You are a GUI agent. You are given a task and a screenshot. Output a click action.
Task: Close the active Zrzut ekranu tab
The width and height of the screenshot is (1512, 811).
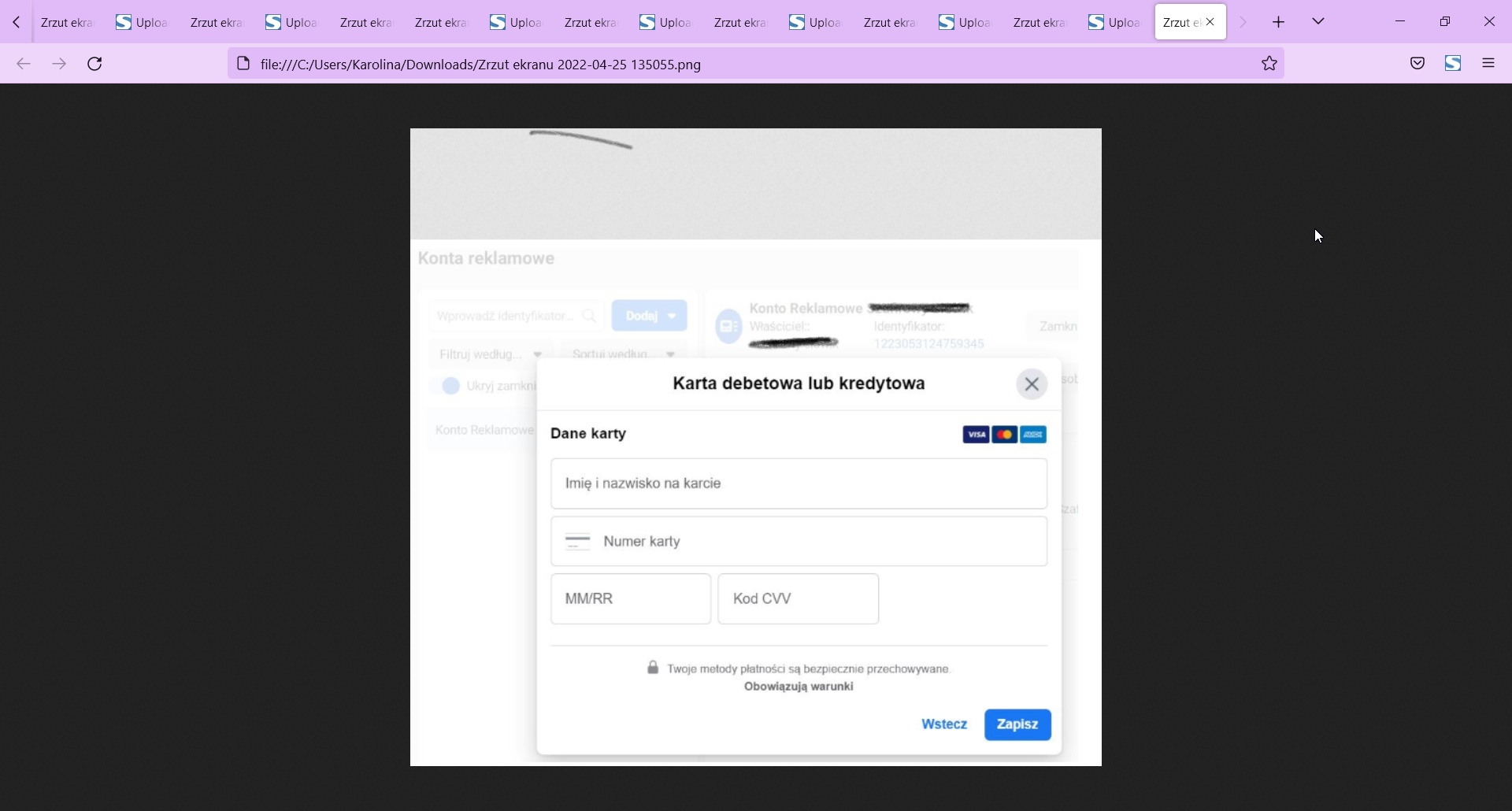[x=1210, y=22]
